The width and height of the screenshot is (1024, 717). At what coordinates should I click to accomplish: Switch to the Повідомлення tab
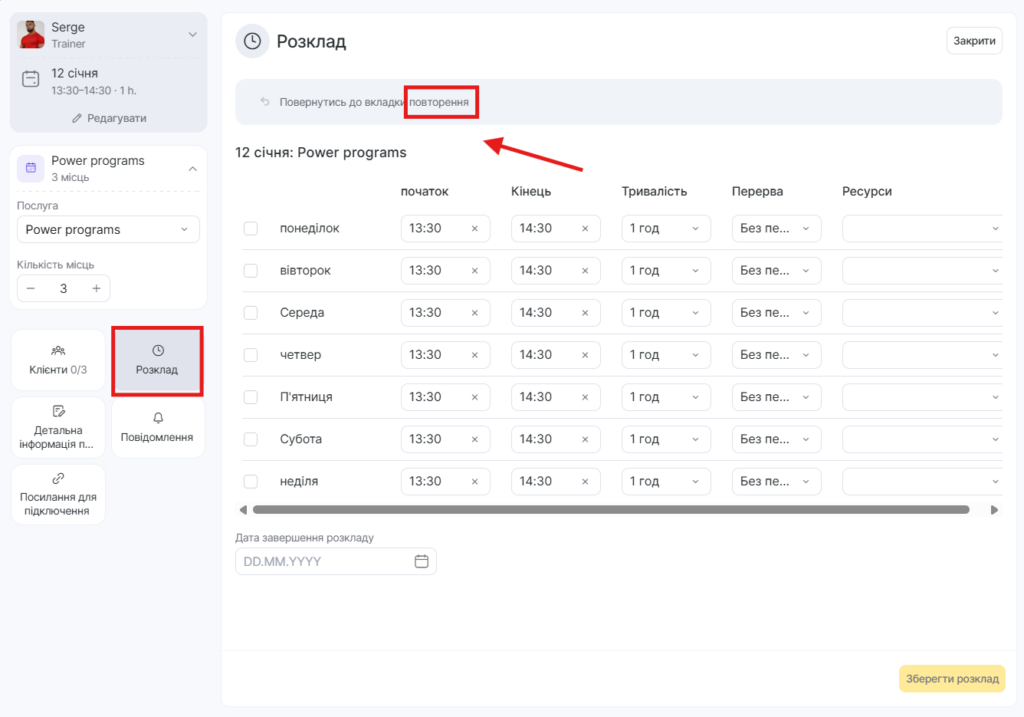click(157, 427)
